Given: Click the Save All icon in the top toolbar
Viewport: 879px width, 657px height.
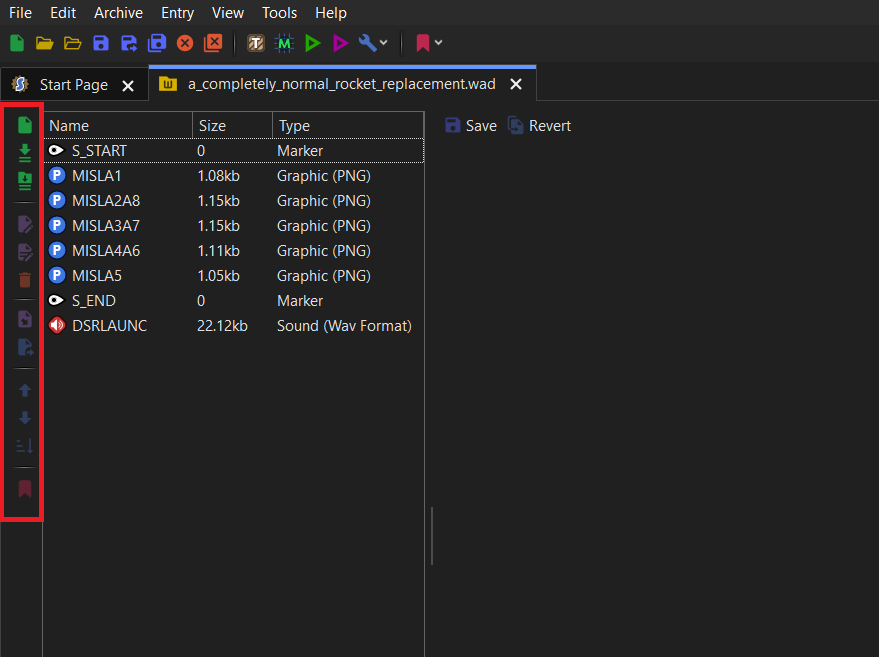Looking at the screenshot, I should 157,43.
